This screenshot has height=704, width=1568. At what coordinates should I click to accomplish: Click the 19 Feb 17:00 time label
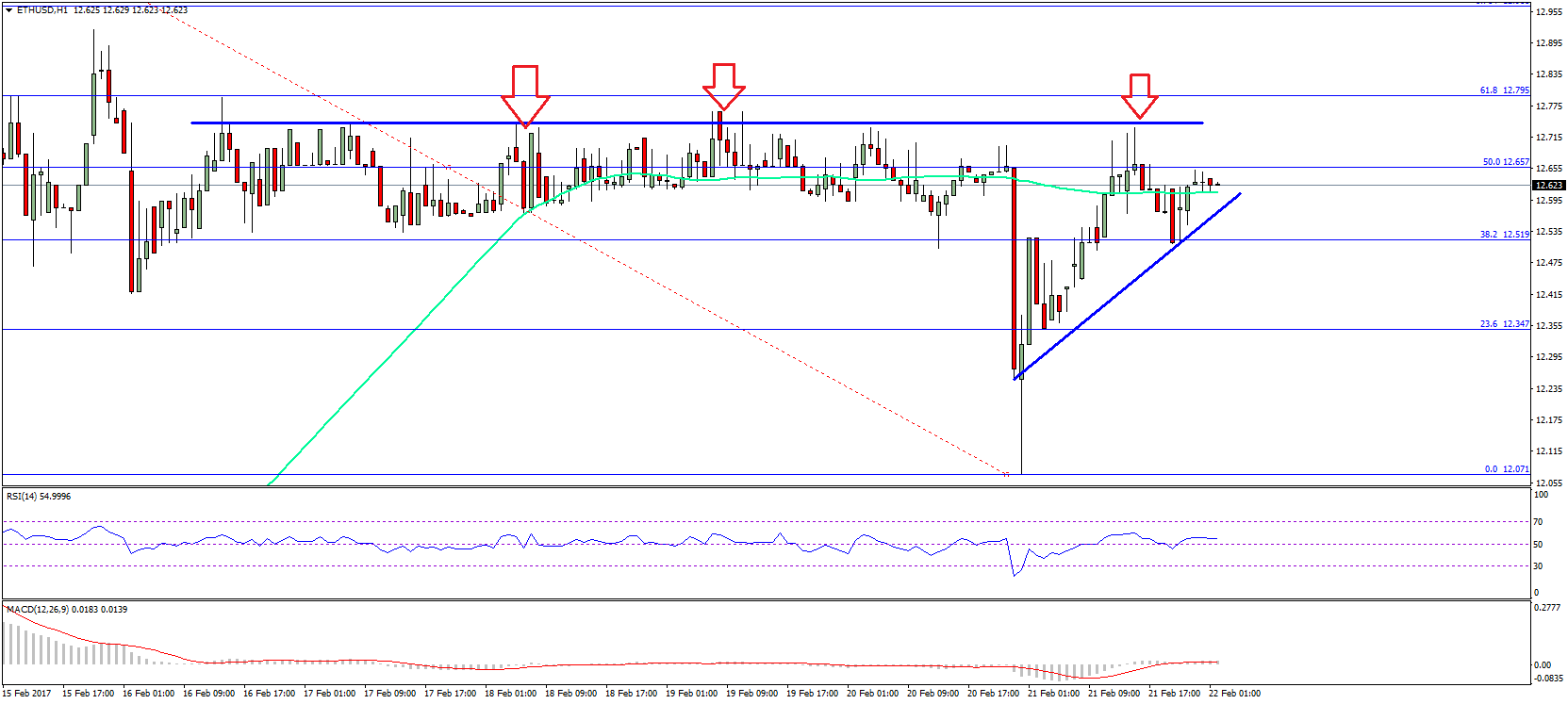click(812, 694)
